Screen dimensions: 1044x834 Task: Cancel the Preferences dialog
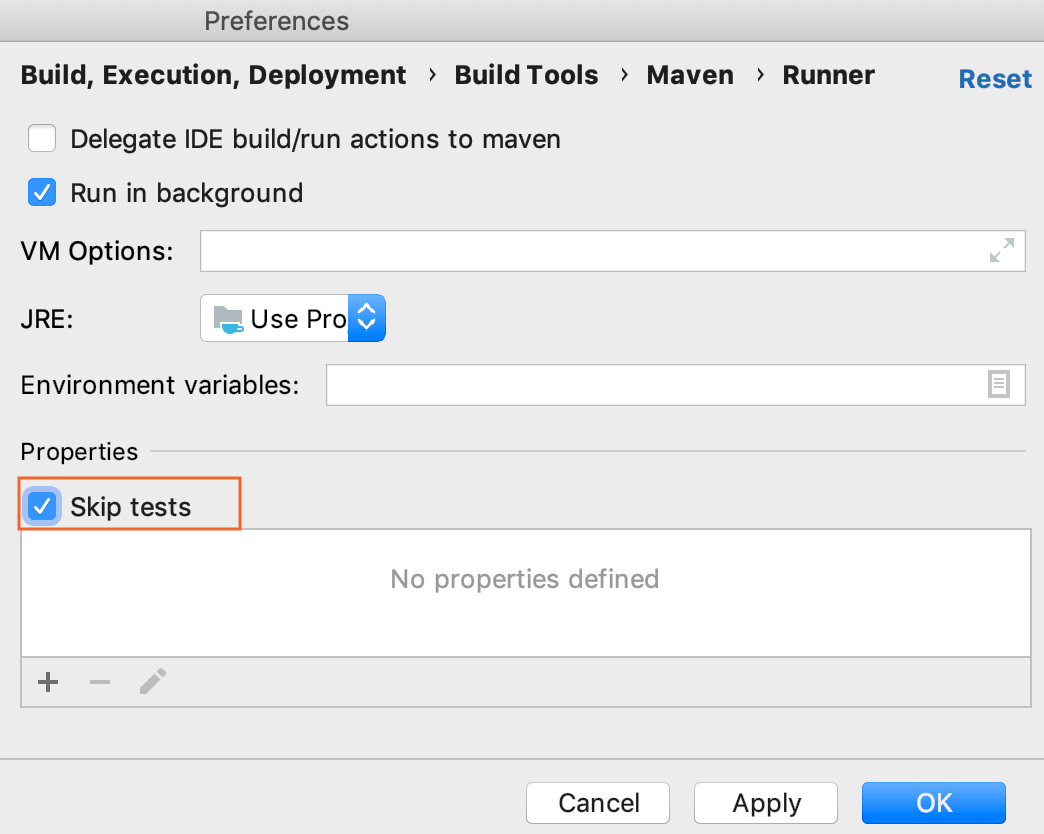(x=597, y=803)
